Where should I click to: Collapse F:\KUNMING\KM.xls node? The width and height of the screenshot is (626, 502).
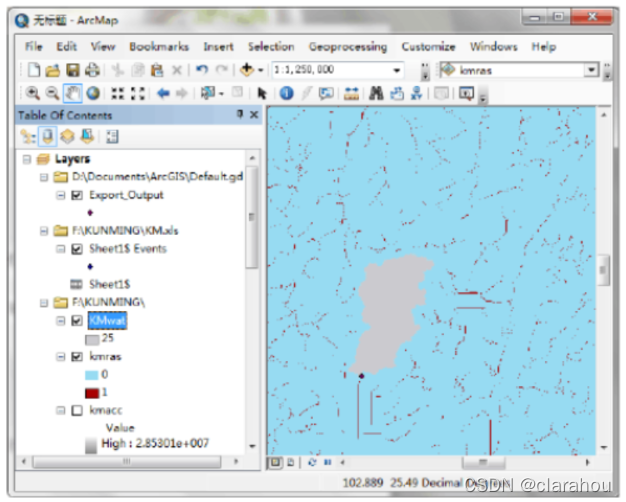(x=44, y=231)
